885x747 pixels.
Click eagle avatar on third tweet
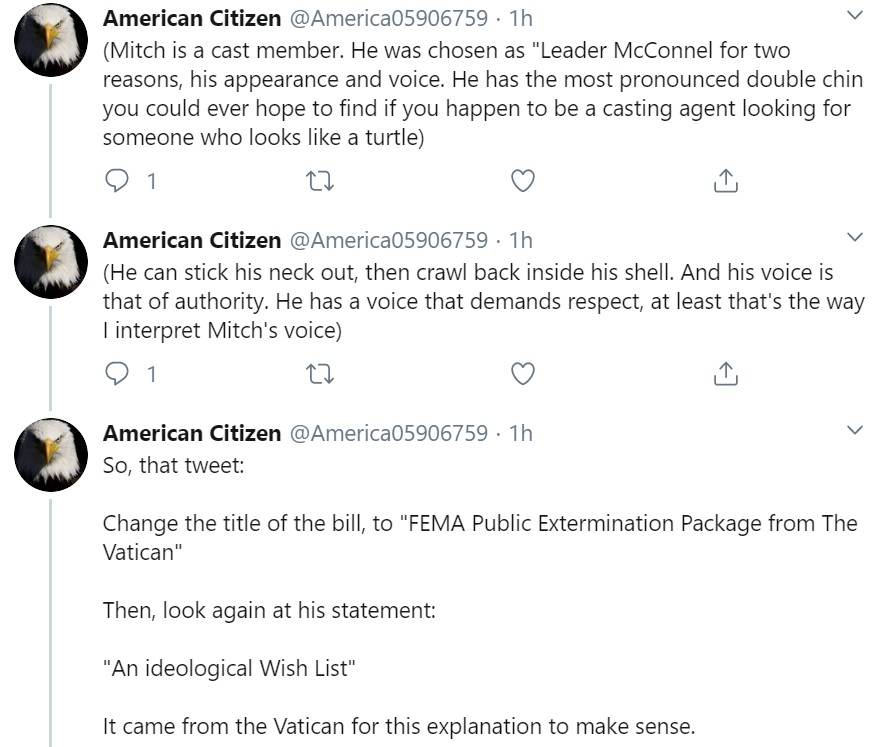click(x=51, y=454)
